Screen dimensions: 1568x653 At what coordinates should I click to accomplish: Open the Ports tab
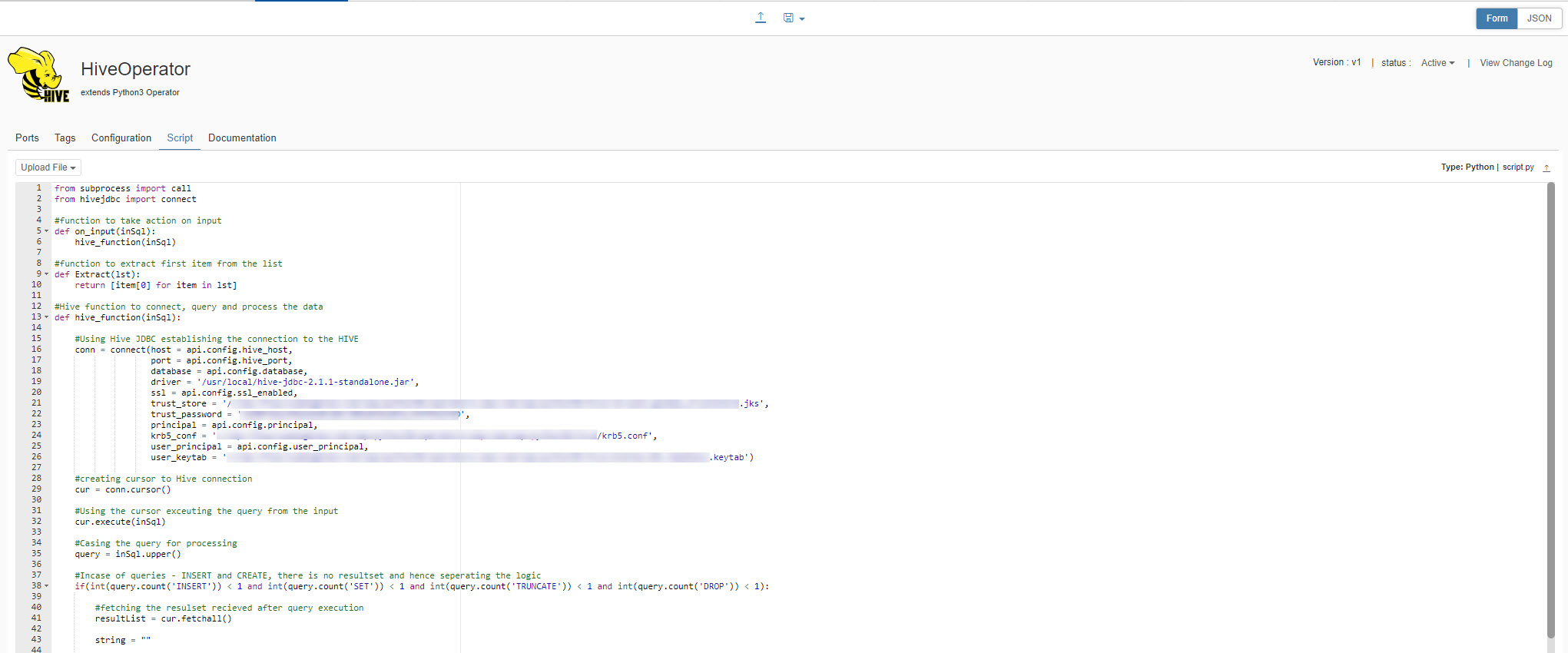tap(27, 138)
